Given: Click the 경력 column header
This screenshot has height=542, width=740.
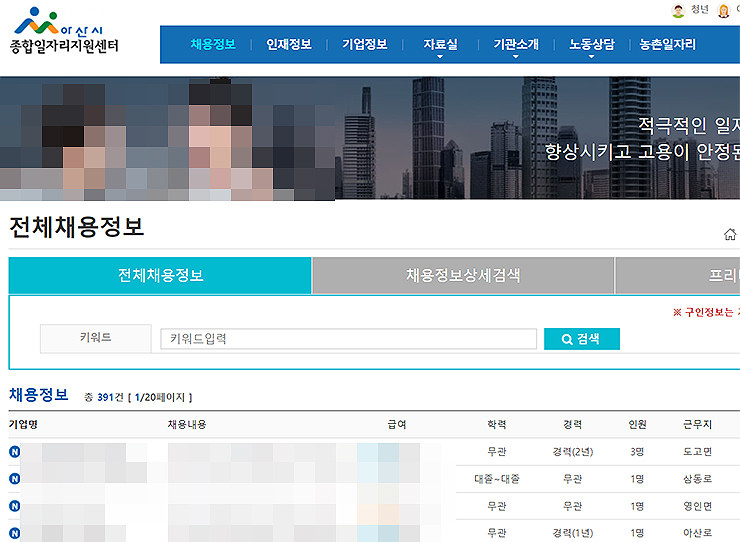Looking at the screenshot, I should point(572,424).
